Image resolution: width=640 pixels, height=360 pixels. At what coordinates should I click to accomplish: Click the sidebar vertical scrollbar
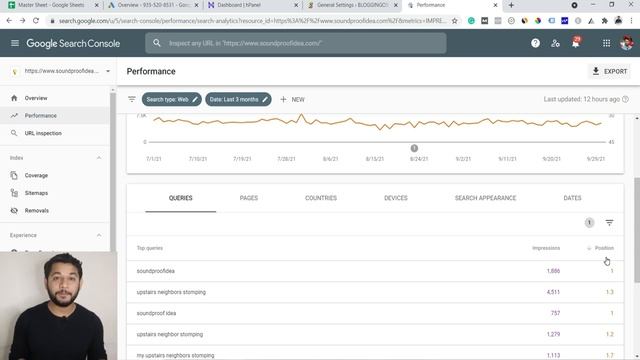coord(113,171)
